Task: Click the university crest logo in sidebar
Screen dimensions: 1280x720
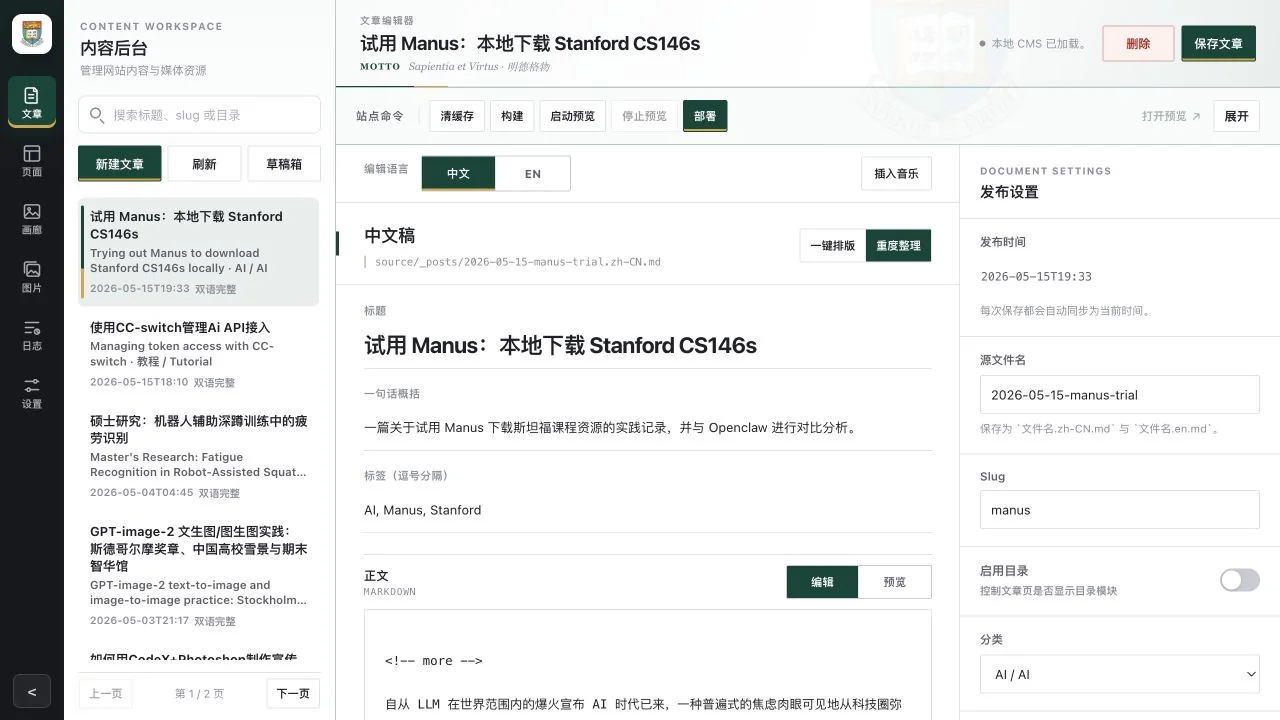Action: pyautogui.click(x=32, y=34)
